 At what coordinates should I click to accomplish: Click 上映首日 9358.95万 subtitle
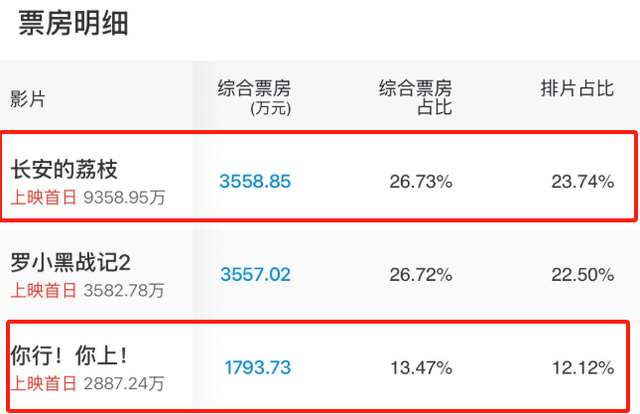[x=88, y=198]
